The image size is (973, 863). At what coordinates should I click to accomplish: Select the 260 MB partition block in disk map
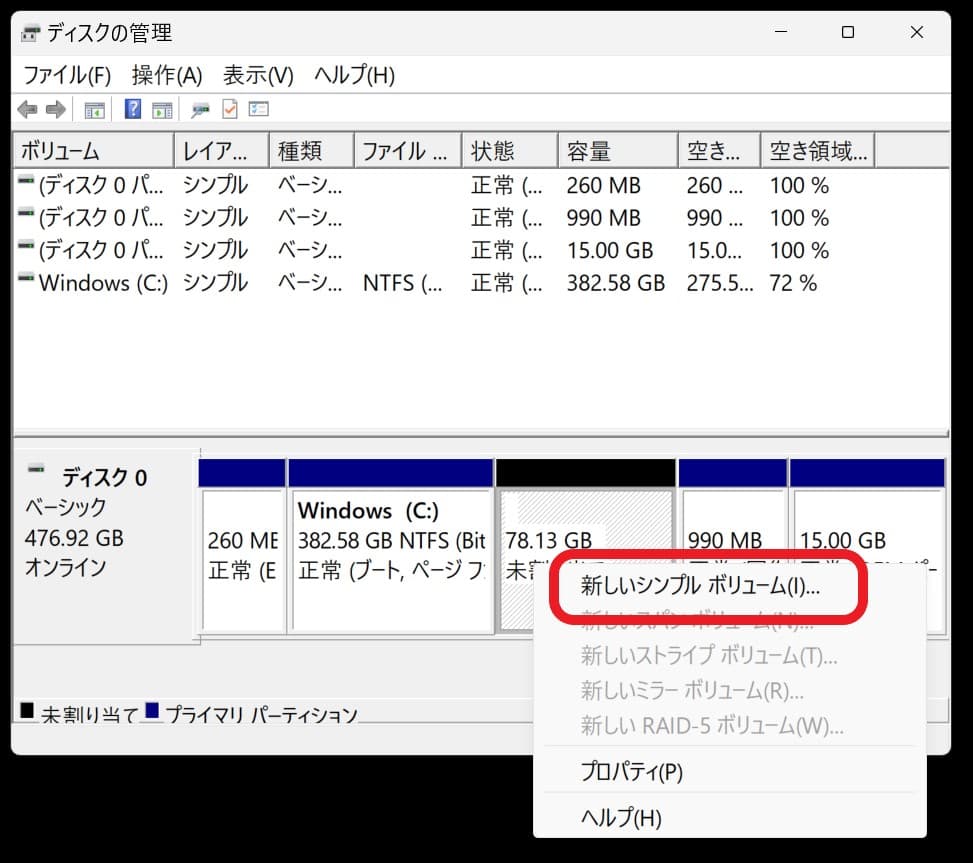pos(243,546)
